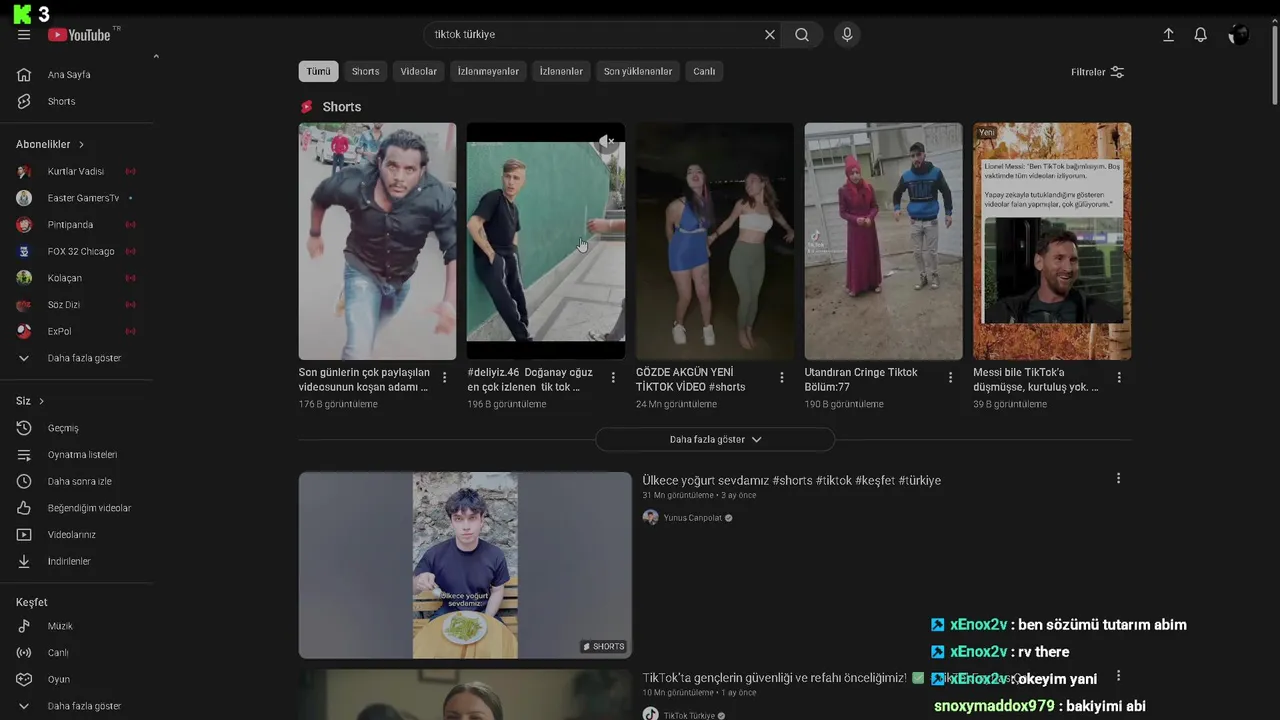Collapse sidebar scroll arrow near top
Screen dimensions: 1280x720
(156, 57)
